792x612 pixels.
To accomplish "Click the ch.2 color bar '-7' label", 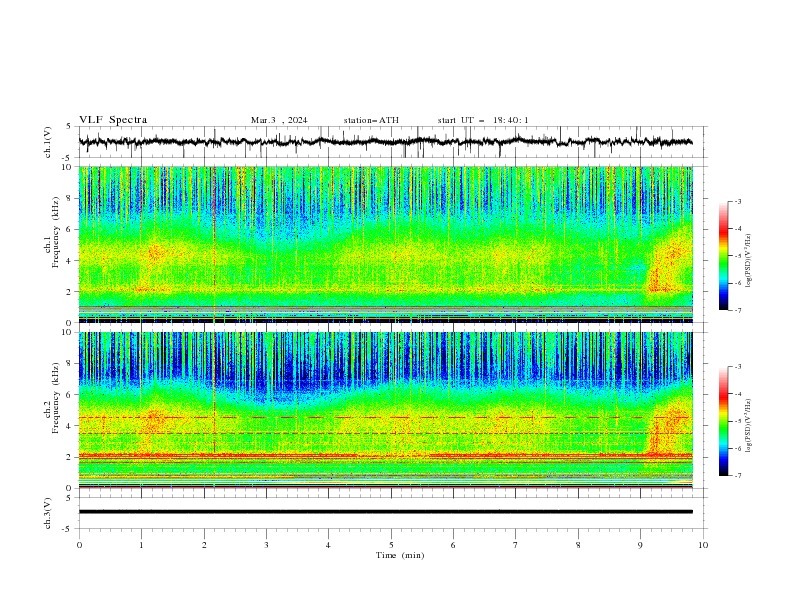I will [x=738, y=476].
